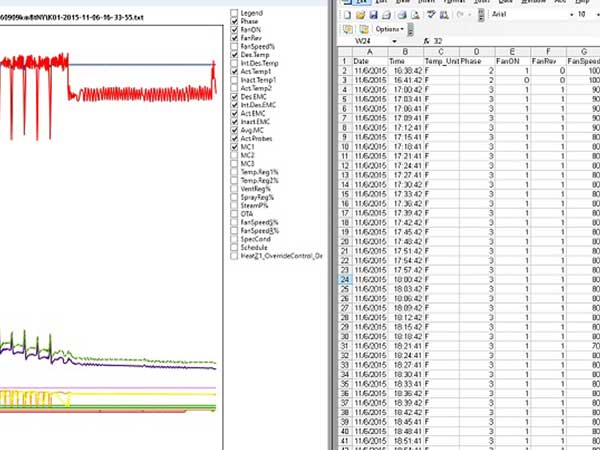Select row 10 header
Screen dimensions: 600x450
(344, 147)
